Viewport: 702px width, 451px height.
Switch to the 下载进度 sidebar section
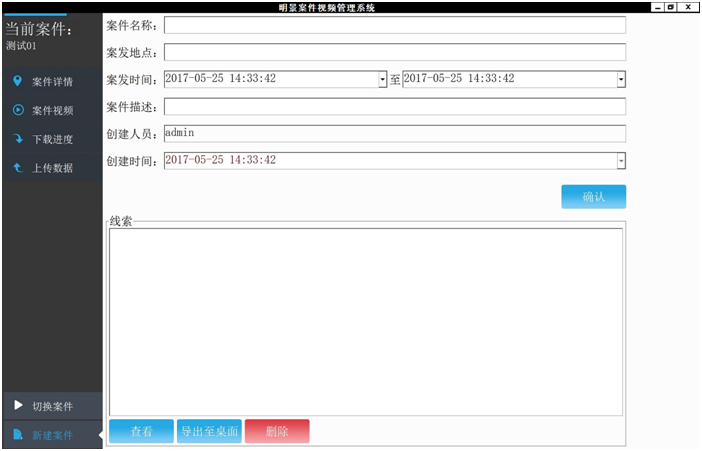click(x=52, y=139)
